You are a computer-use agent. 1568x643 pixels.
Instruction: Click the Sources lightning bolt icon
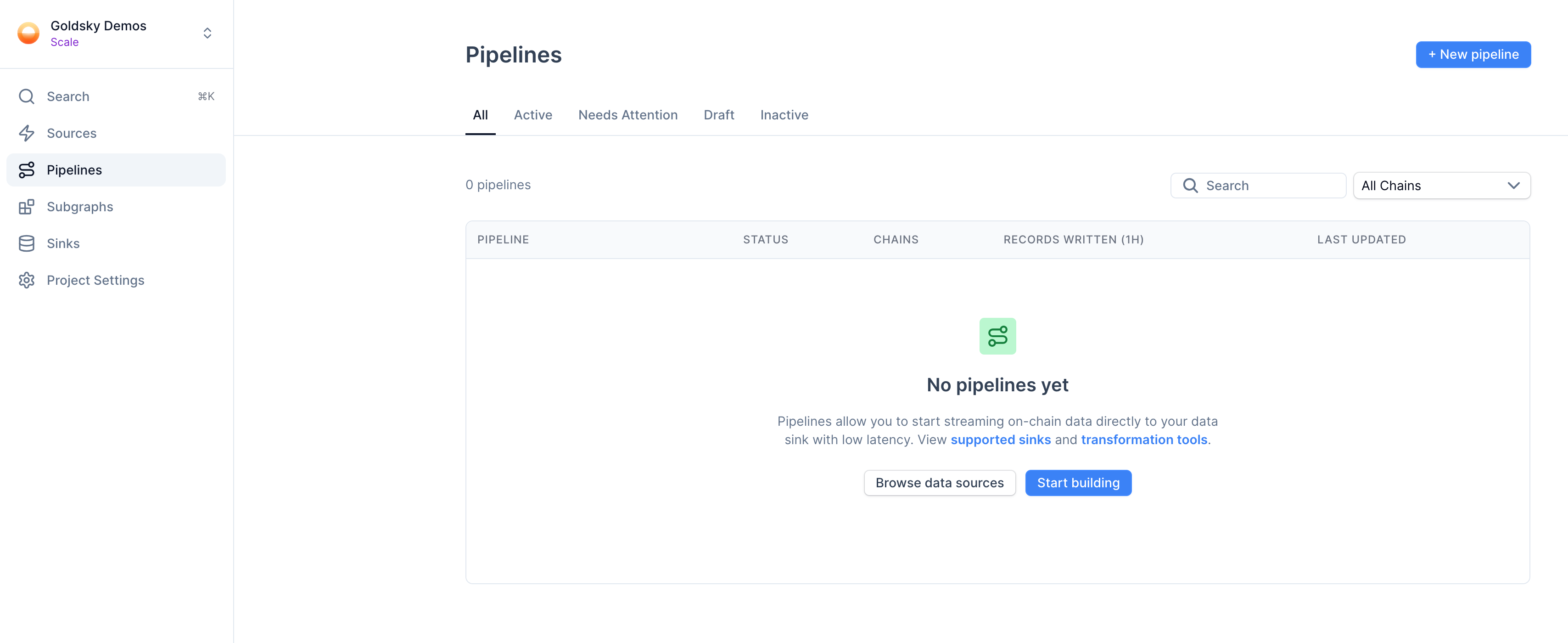pyautogui.click(x=27, y=133)
